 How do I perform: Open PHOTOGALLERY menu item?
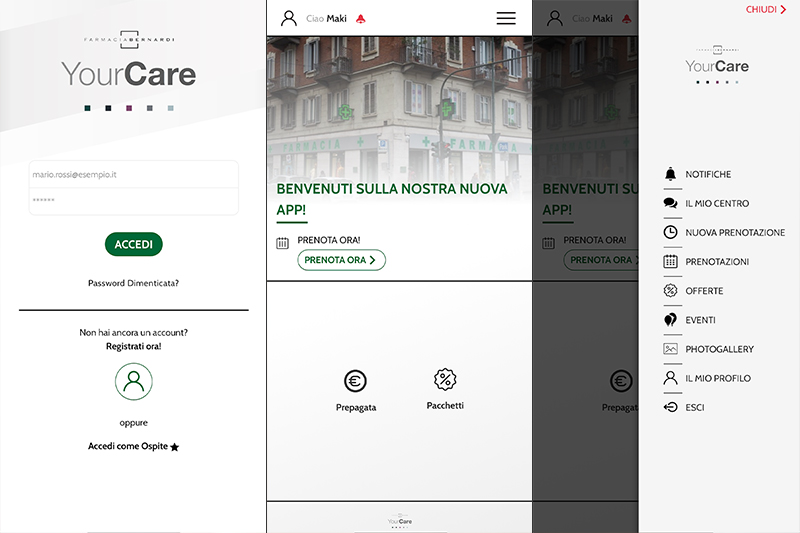tap(719, 349)
